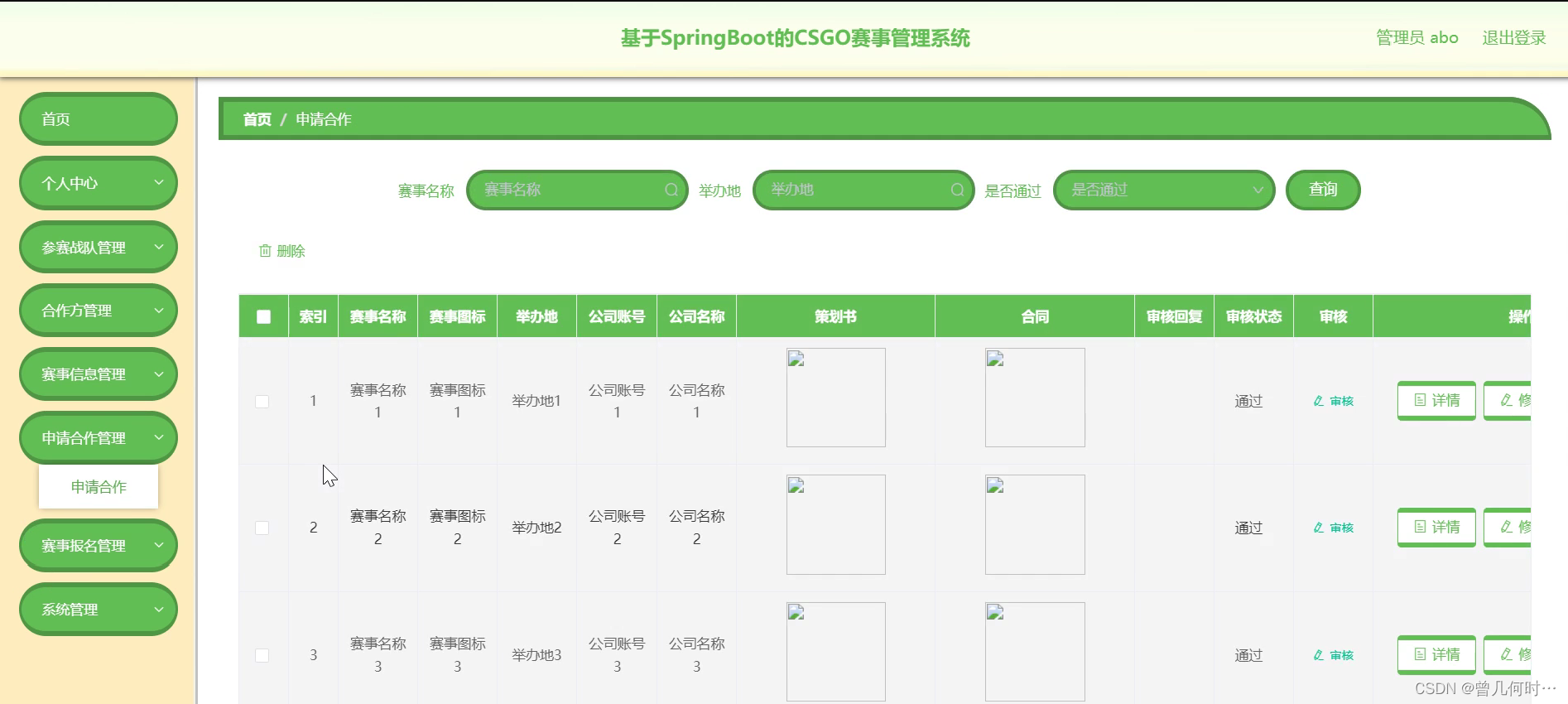Screen dimensions: 1568x704
Task: Focus the 举办地 search input
Action: pyautogui.click(x=863, y=190)
